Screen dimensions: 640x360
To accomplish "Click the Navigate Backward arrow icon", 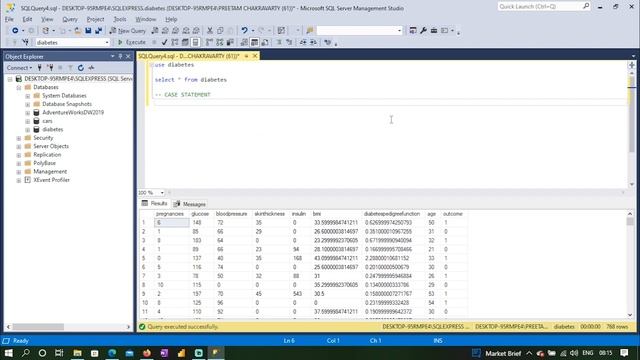I will (15, 31).
